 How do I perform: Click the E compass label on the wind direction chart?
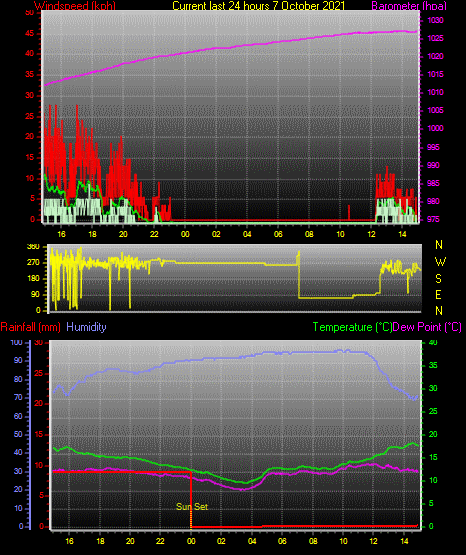click(x=438, y=295)
